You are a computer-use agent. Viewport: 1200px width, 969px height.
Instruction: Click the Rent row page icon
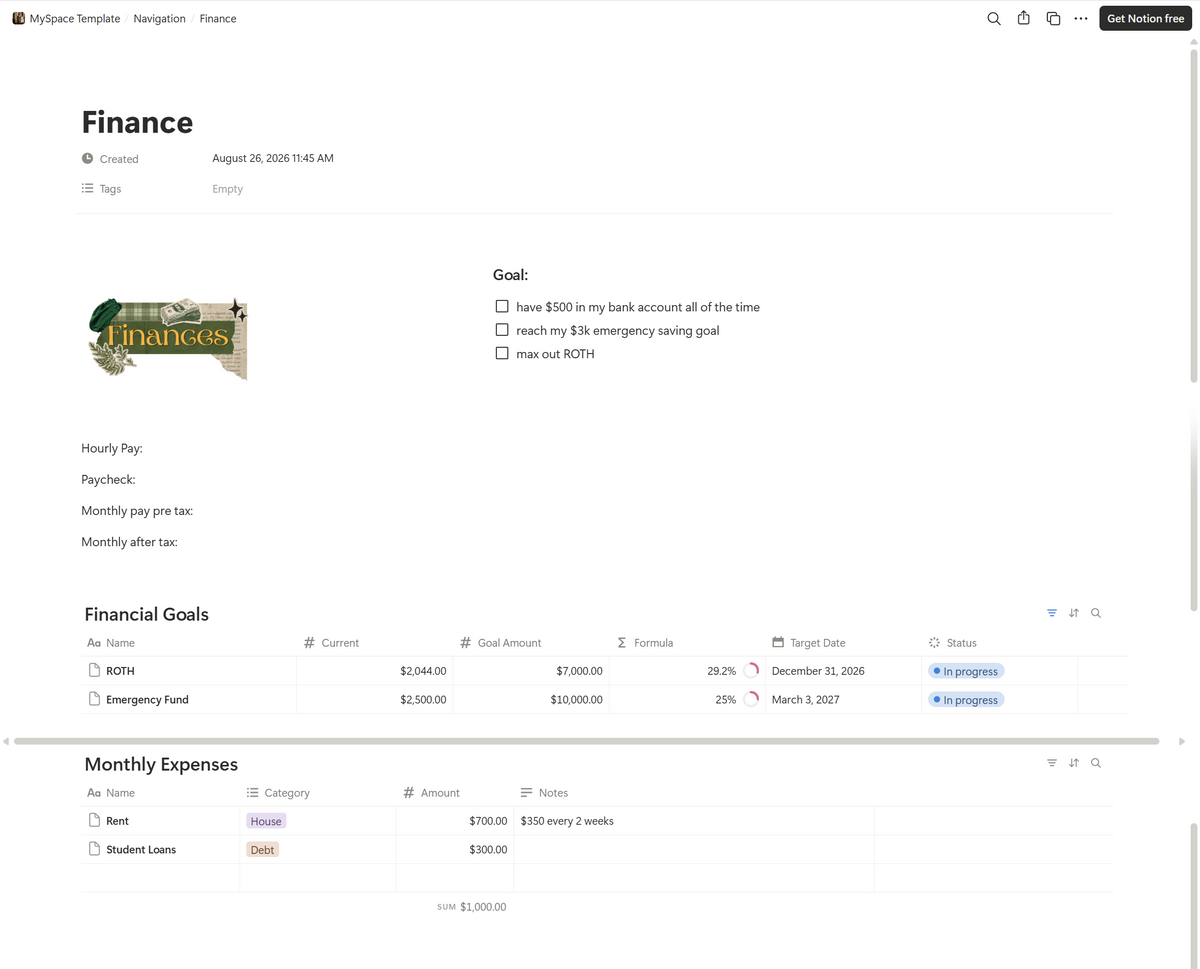[94, 820]
